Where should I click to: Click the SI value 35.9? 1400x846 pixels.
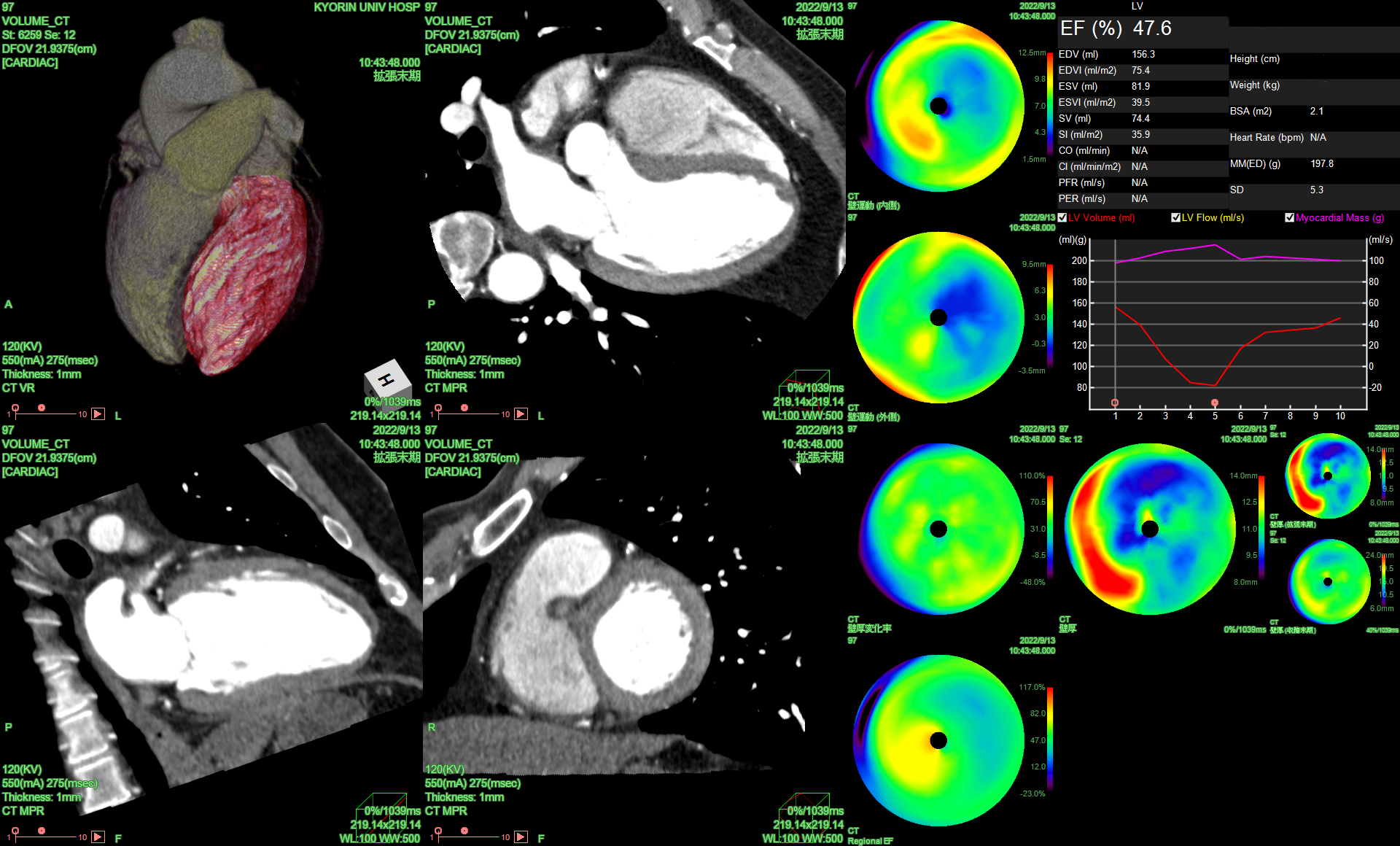click(x=1141, y=135)
